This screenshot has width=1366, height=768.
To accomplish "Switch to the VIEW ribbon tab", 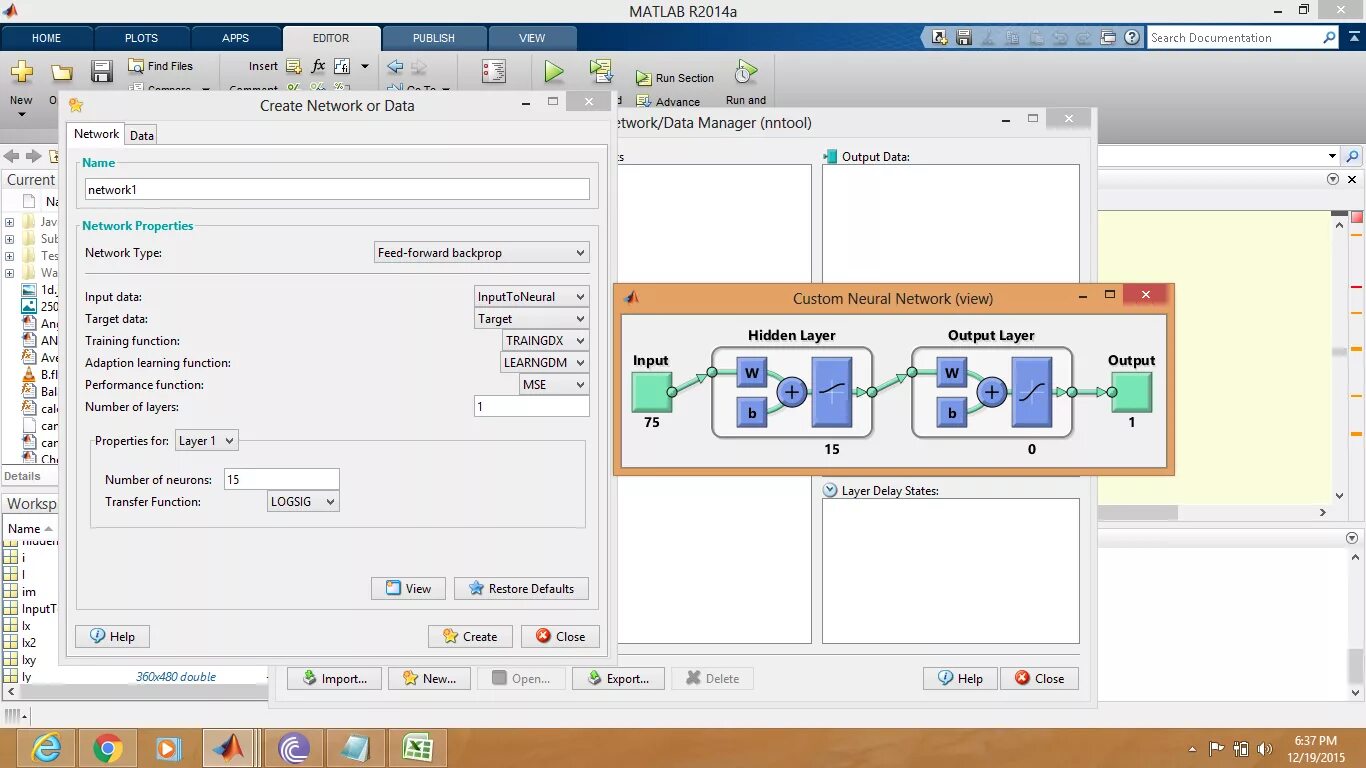I will tap(532, 38).
